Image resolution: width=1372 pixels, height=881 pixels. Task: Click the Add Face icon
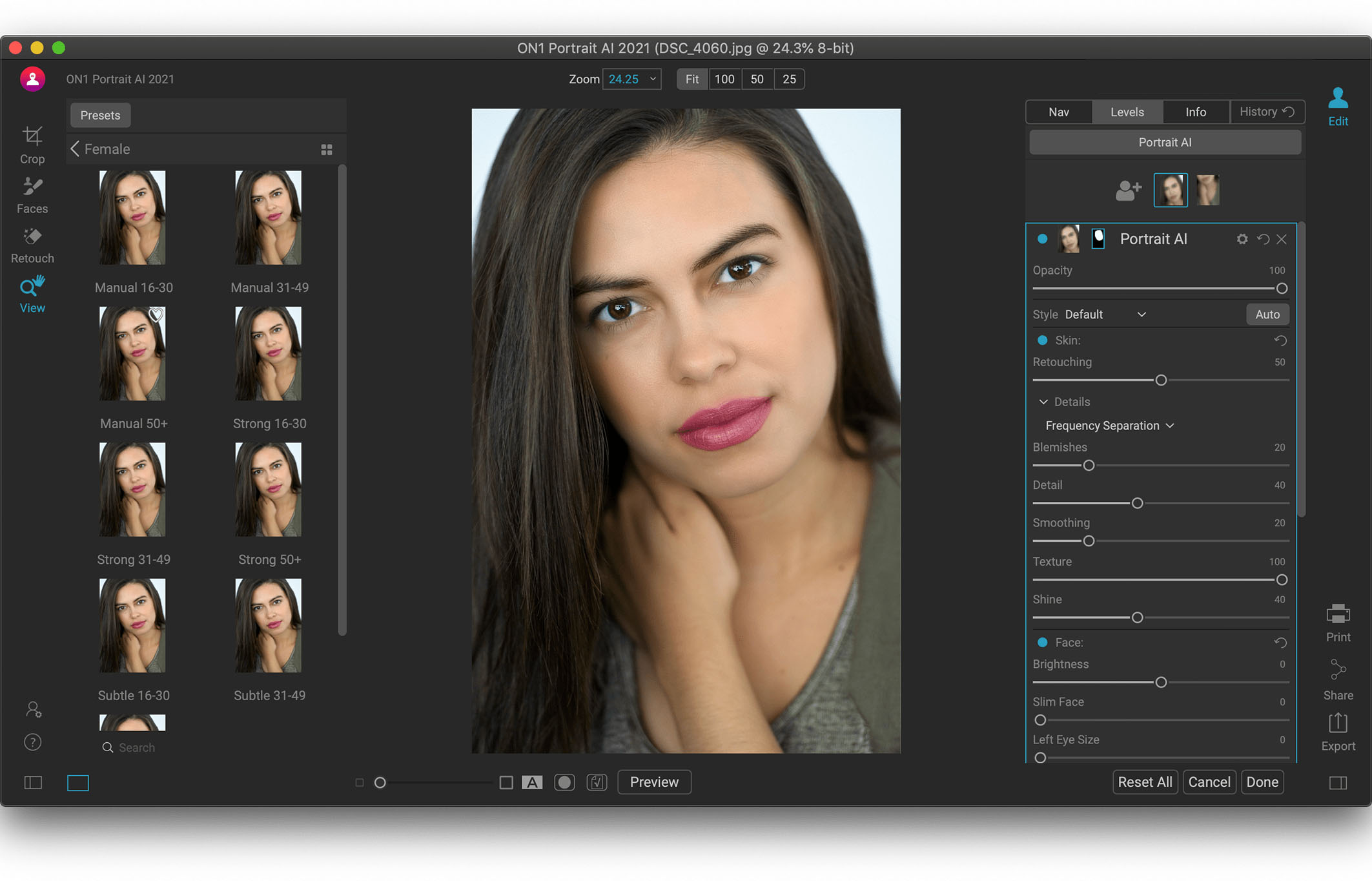(x=1128, y=191)
